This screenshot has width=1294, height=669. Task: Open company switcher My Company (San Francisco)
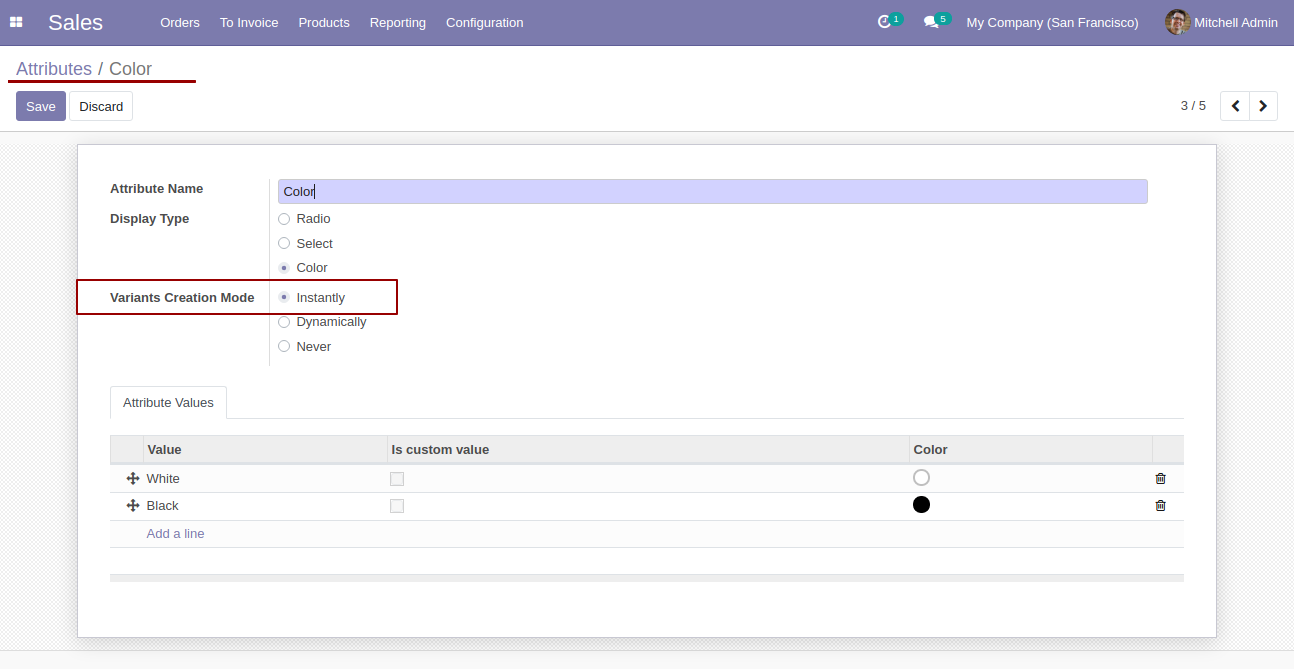coord(1052,22)
